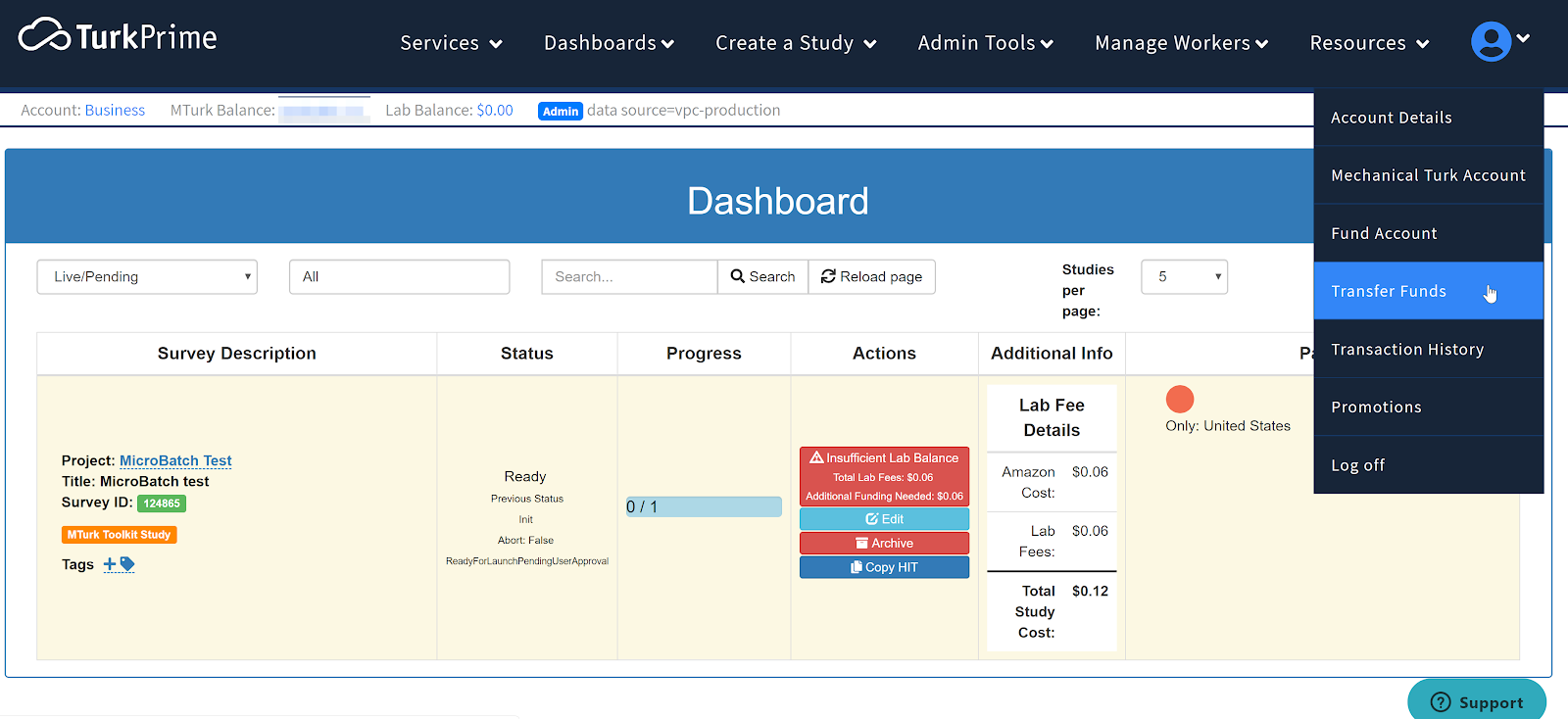Viewport: 1568px width, 719px height.
Task: Archive the MicroBatch test study
Action: [884, 543]
